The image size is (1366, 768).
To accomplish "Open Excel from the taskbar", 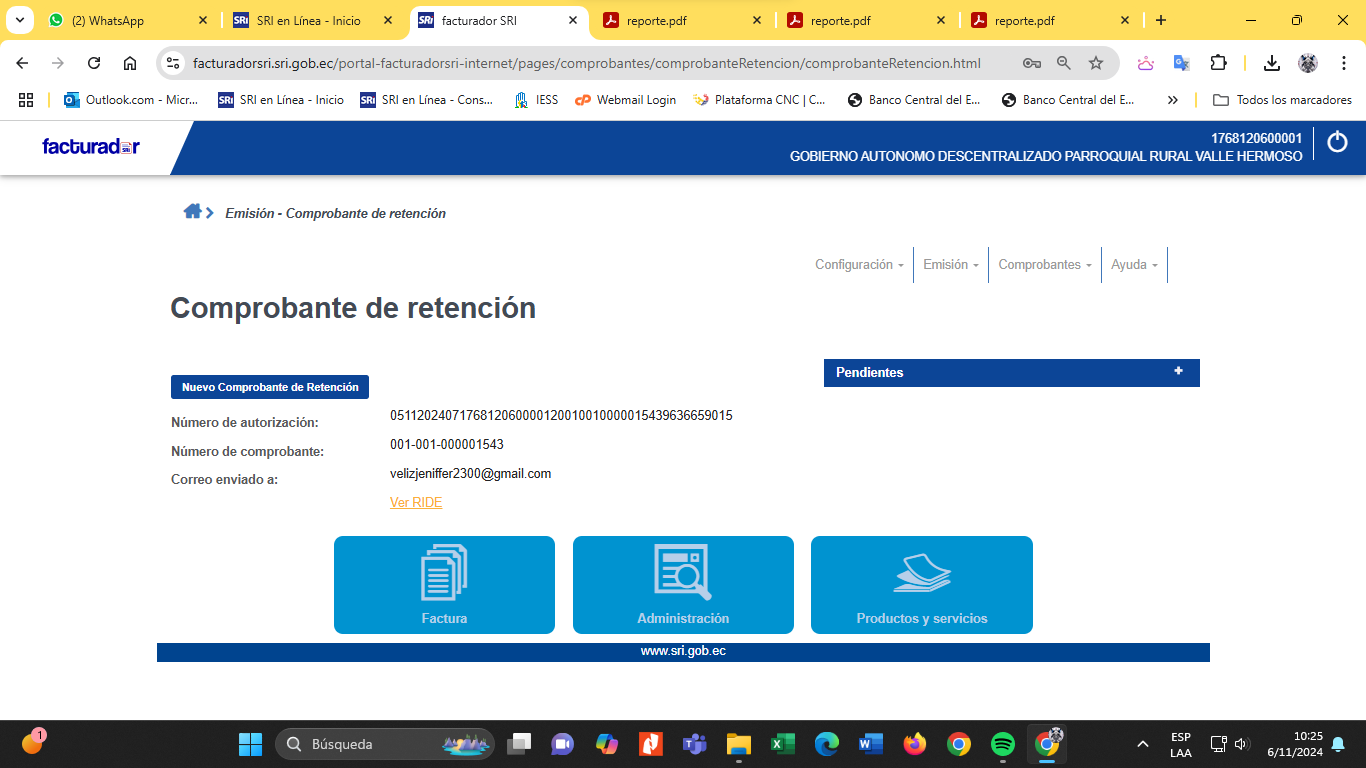I will coord(782,744).
